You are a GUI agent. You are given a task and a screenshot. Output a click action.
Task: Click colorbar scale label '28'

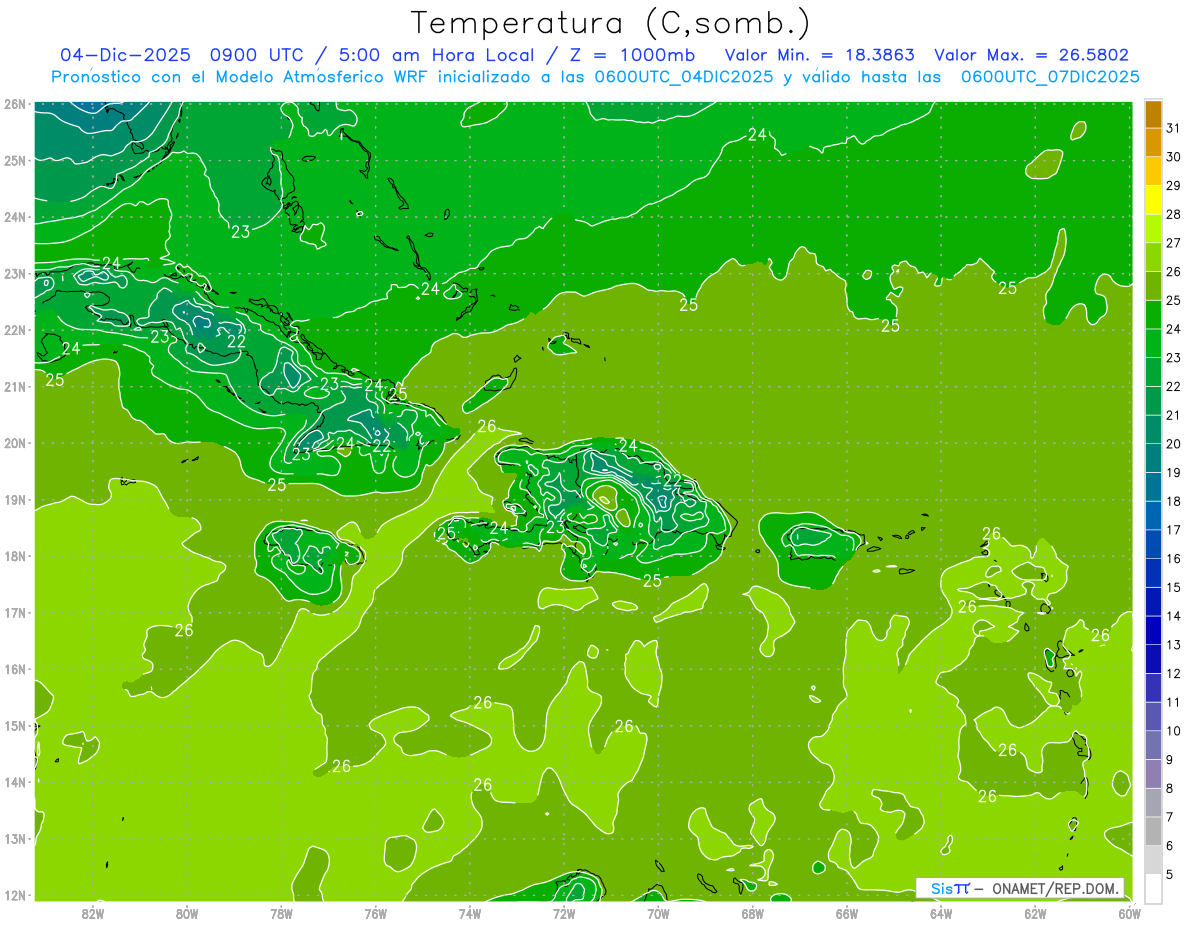(1173, 214)
